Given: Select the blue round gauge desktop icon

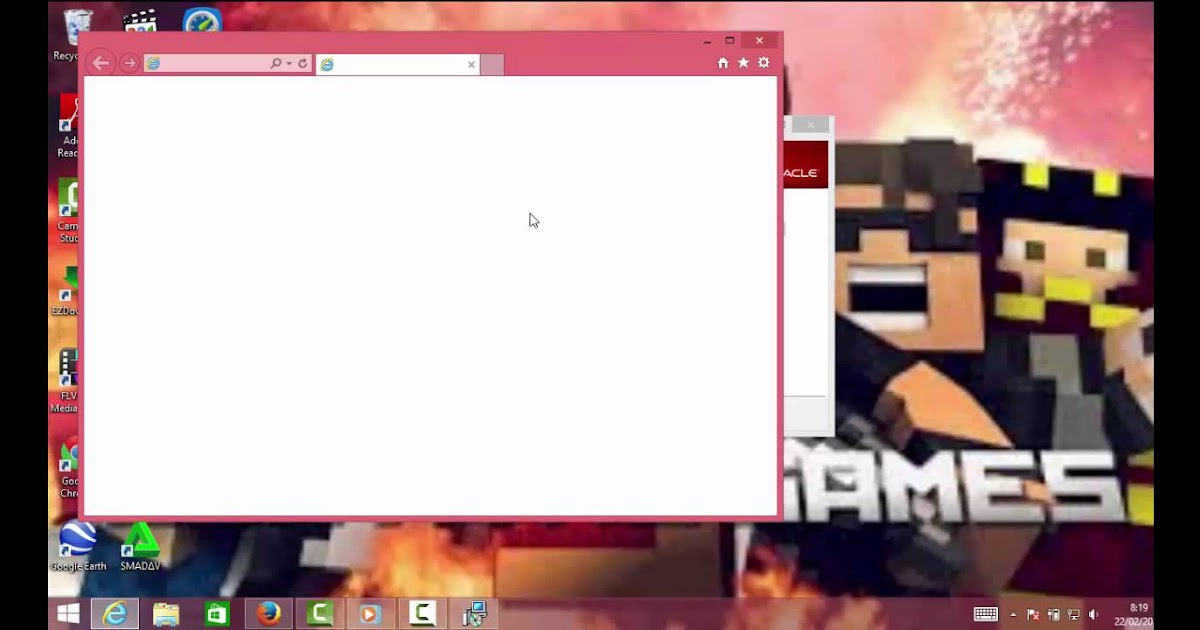Looking at the screenshot, I should tap(202, 21).
